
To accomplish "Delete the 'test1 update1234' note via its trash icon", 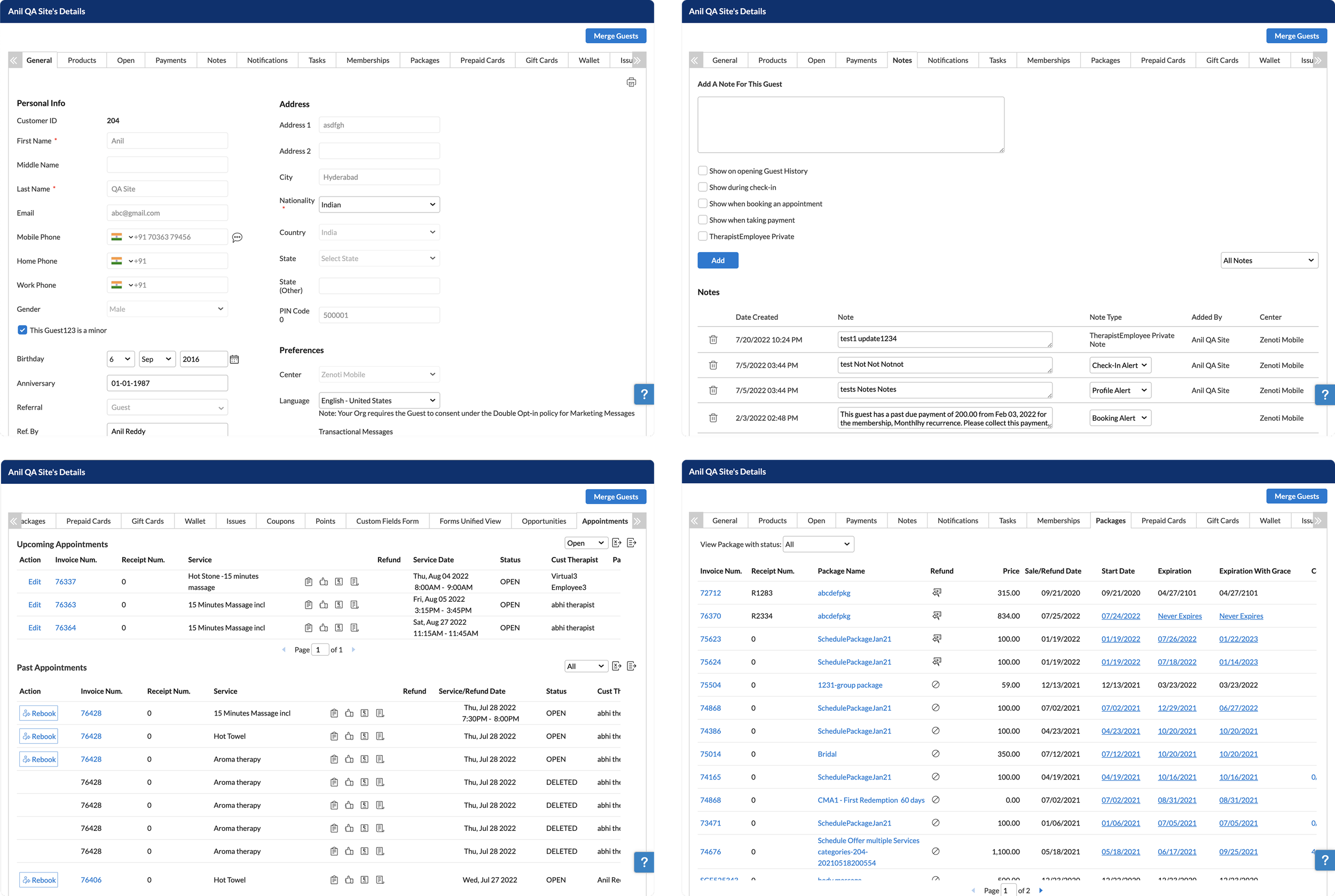I will (x=713, y=340).
